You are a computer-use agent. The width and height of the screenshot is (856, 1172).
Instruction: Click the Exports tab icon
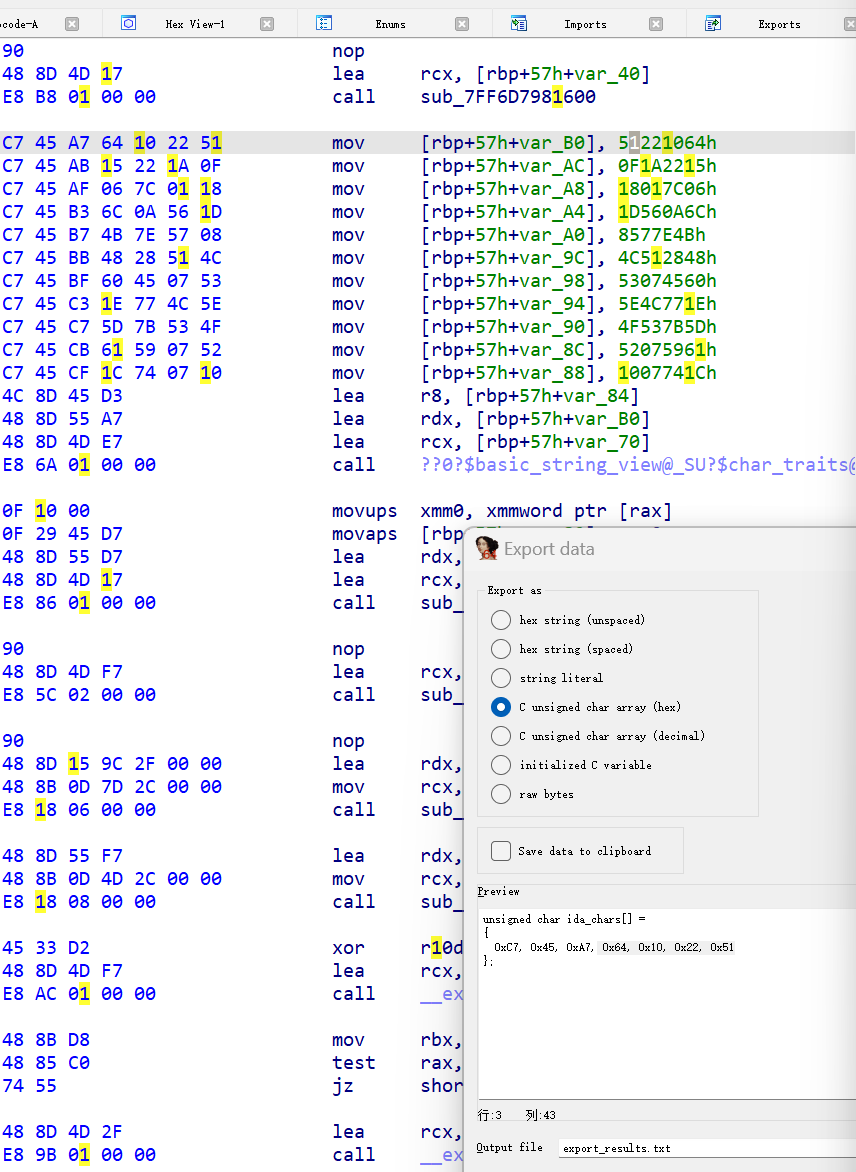[713, 23]
